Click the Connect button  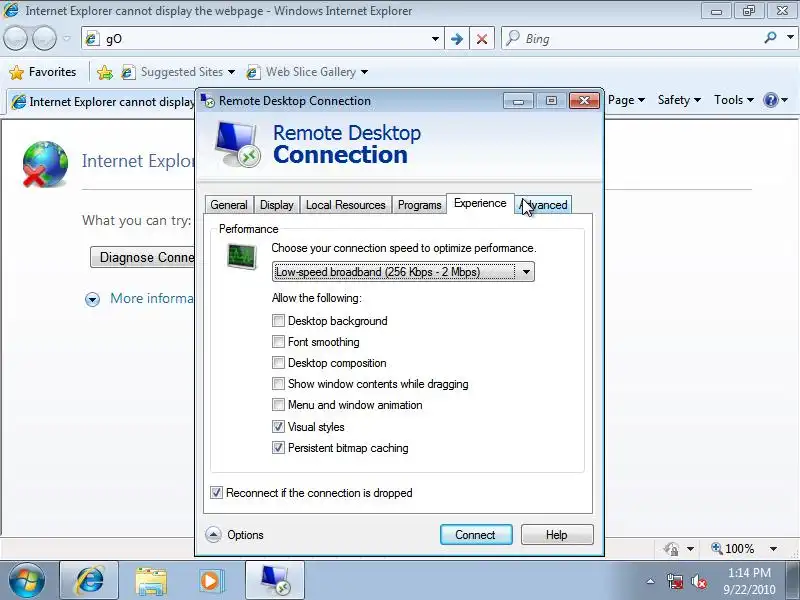click(476, 535)
